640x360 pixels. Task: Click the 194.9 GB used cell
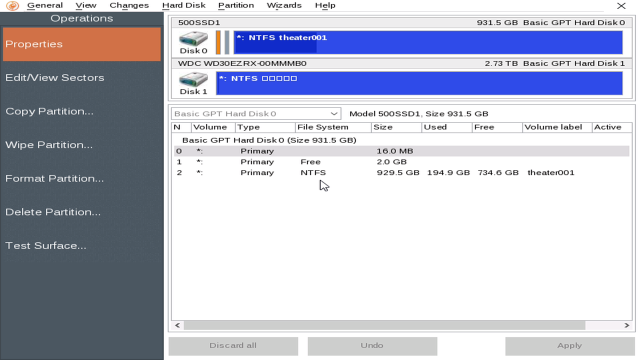[x=448, y=173]
